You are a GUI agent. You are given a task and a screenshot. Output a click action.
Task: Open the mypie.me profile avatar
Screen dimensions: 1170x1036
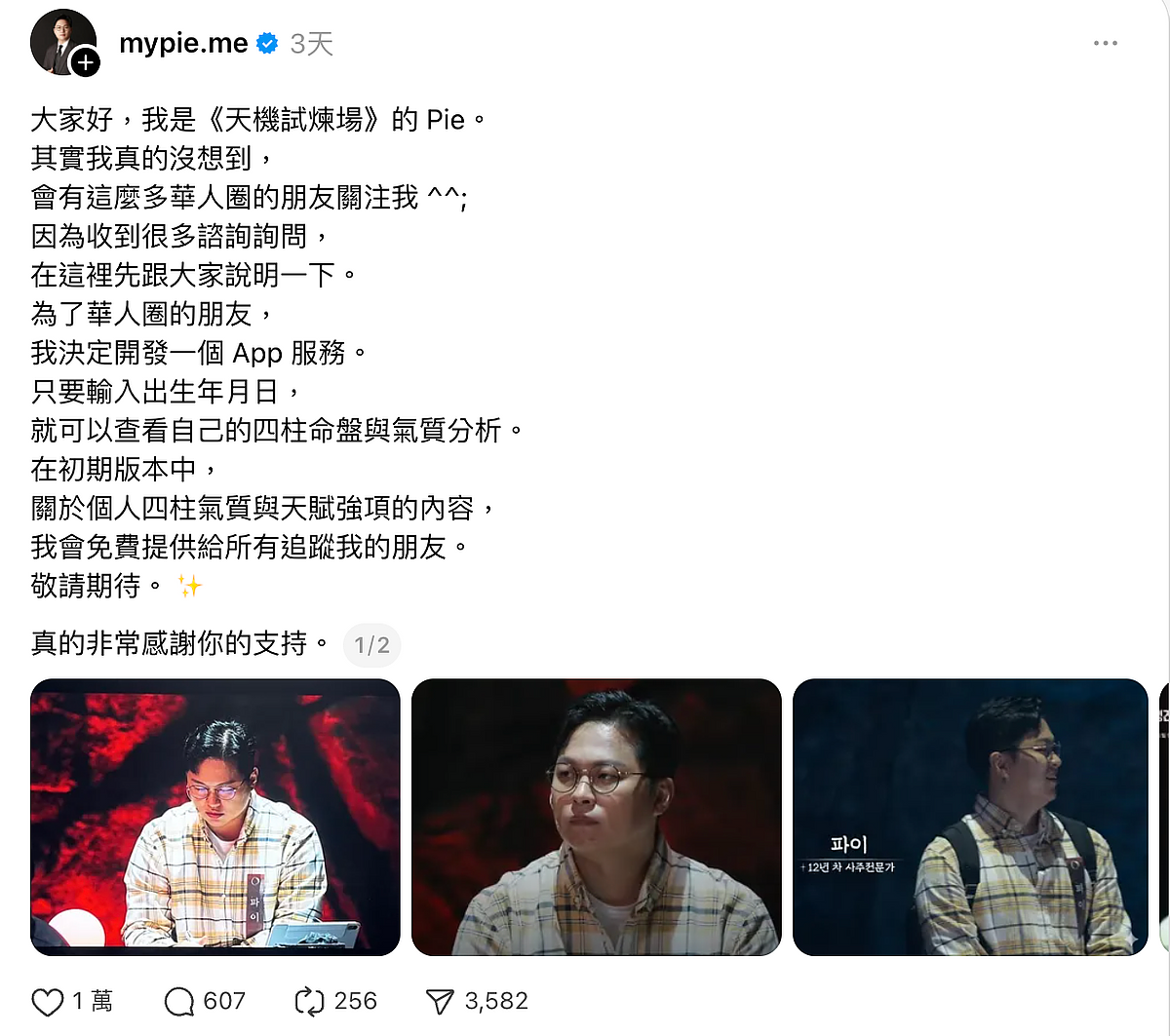coord(63,43)
